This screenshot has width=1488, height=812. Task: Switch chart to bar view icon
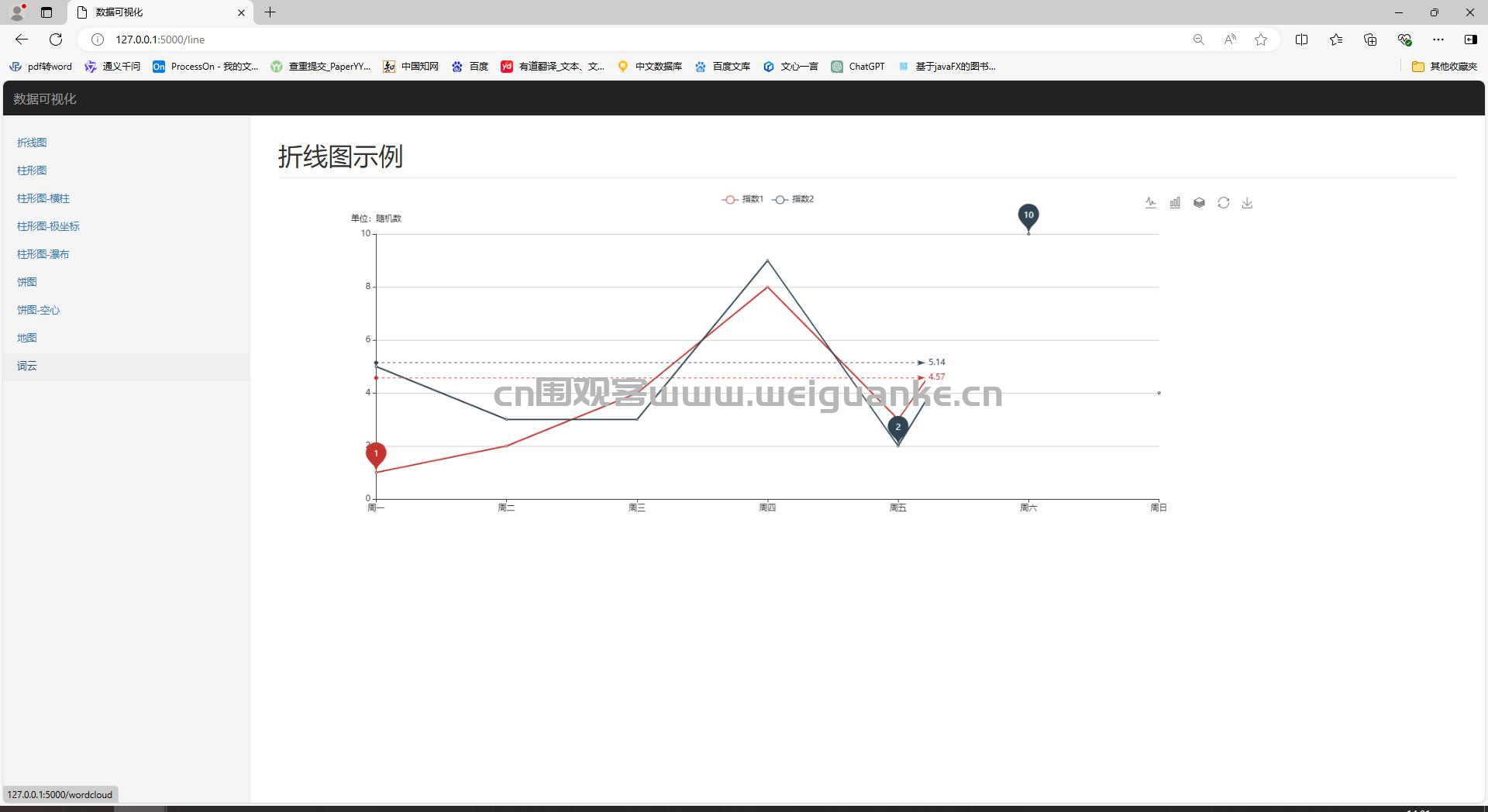(x=1175, y=202)
